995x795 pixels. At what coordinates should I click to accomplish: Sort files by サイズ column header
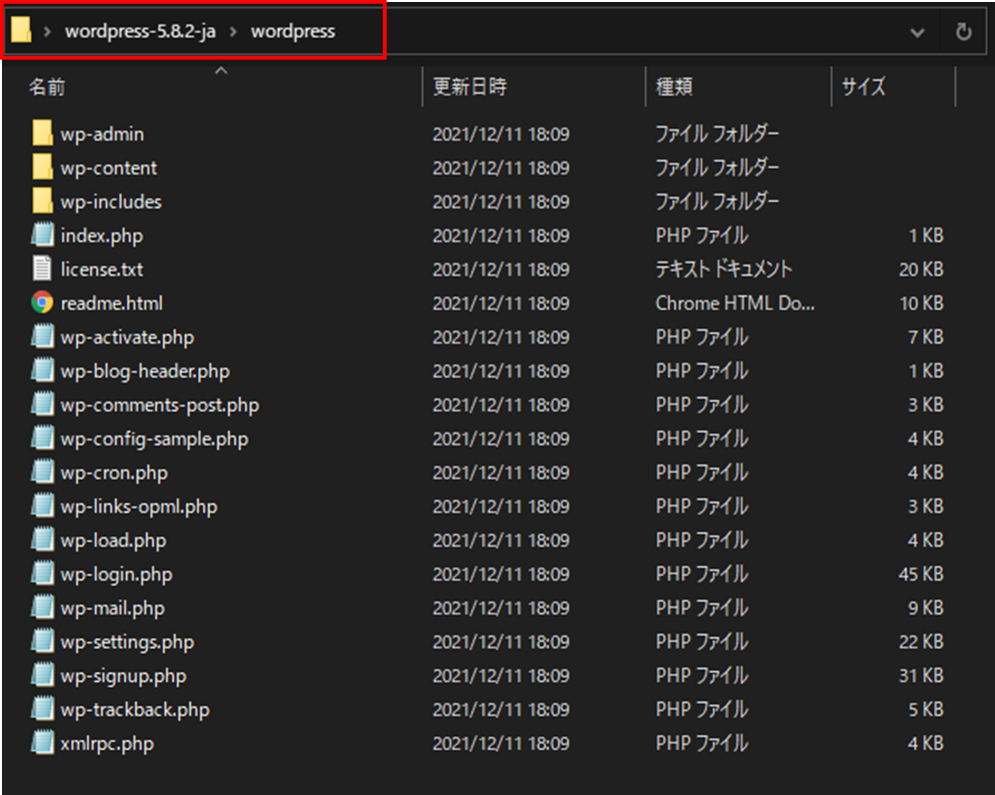point(863,88)
